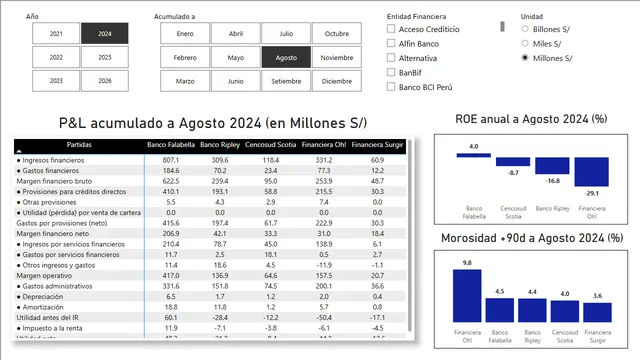The width and height of the screenshot is (640, 360).
Task: Pick Setiembre month button
Action: 286,81
